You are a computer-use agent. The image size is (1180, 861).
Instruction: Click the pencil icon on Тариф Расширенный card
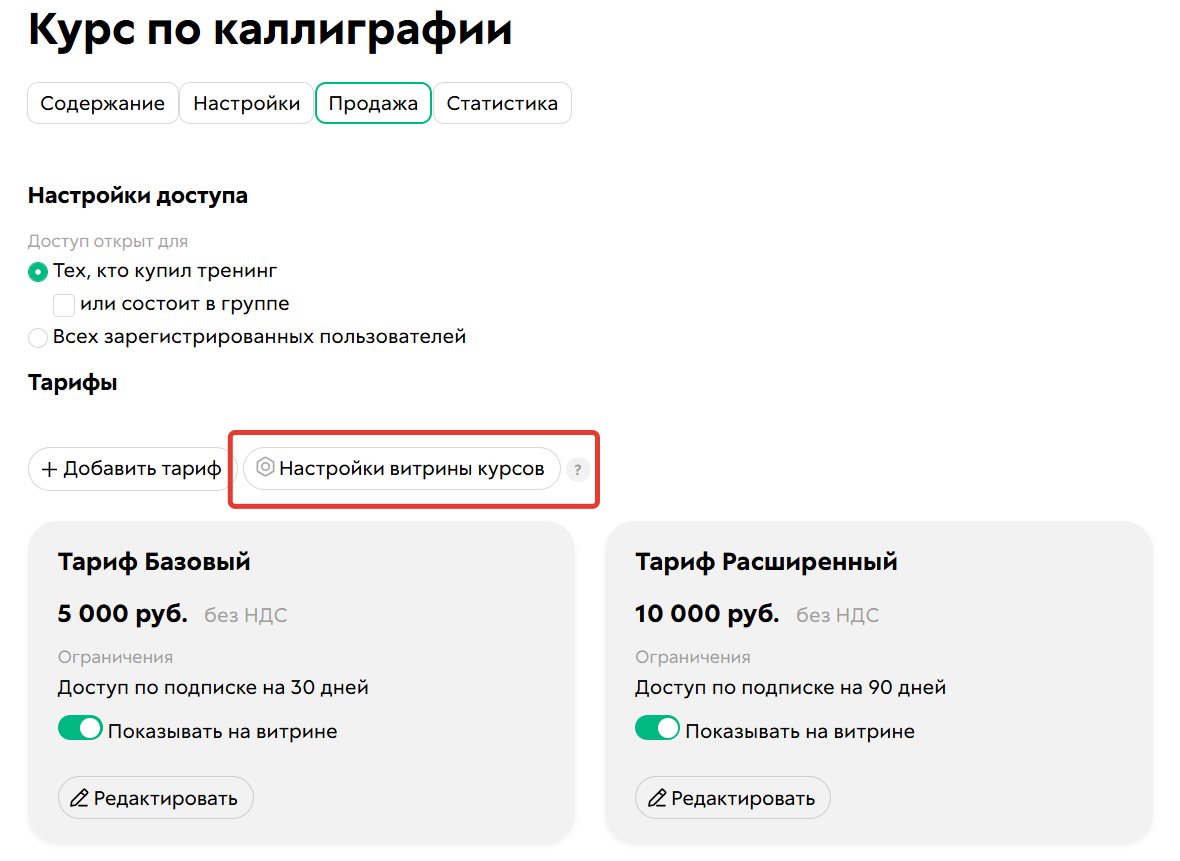pyautogui.click(x=659, y=797)
